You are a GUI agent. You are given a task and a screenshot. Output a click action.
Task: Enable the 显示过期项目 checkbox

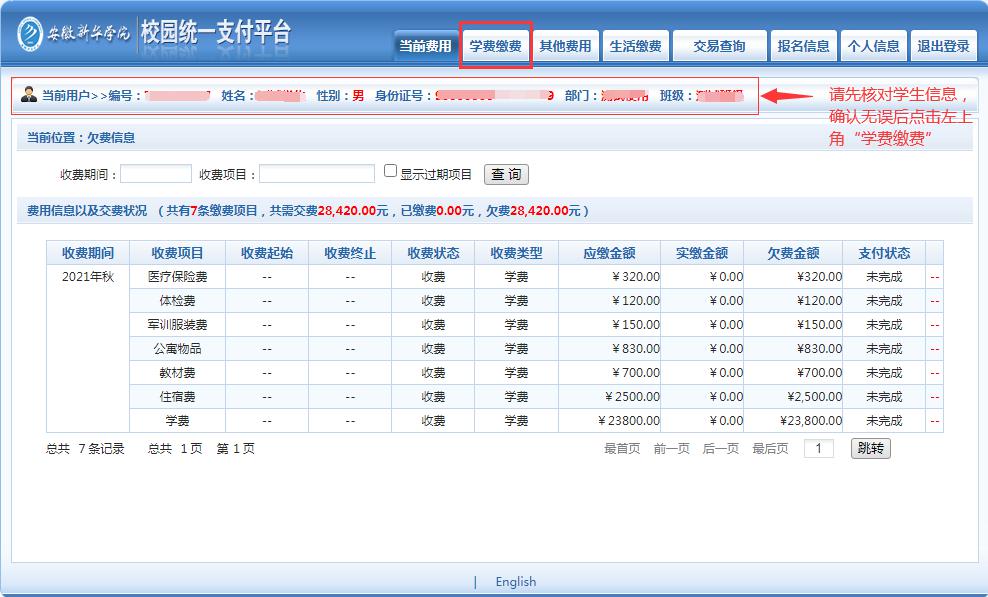[391, 172]
